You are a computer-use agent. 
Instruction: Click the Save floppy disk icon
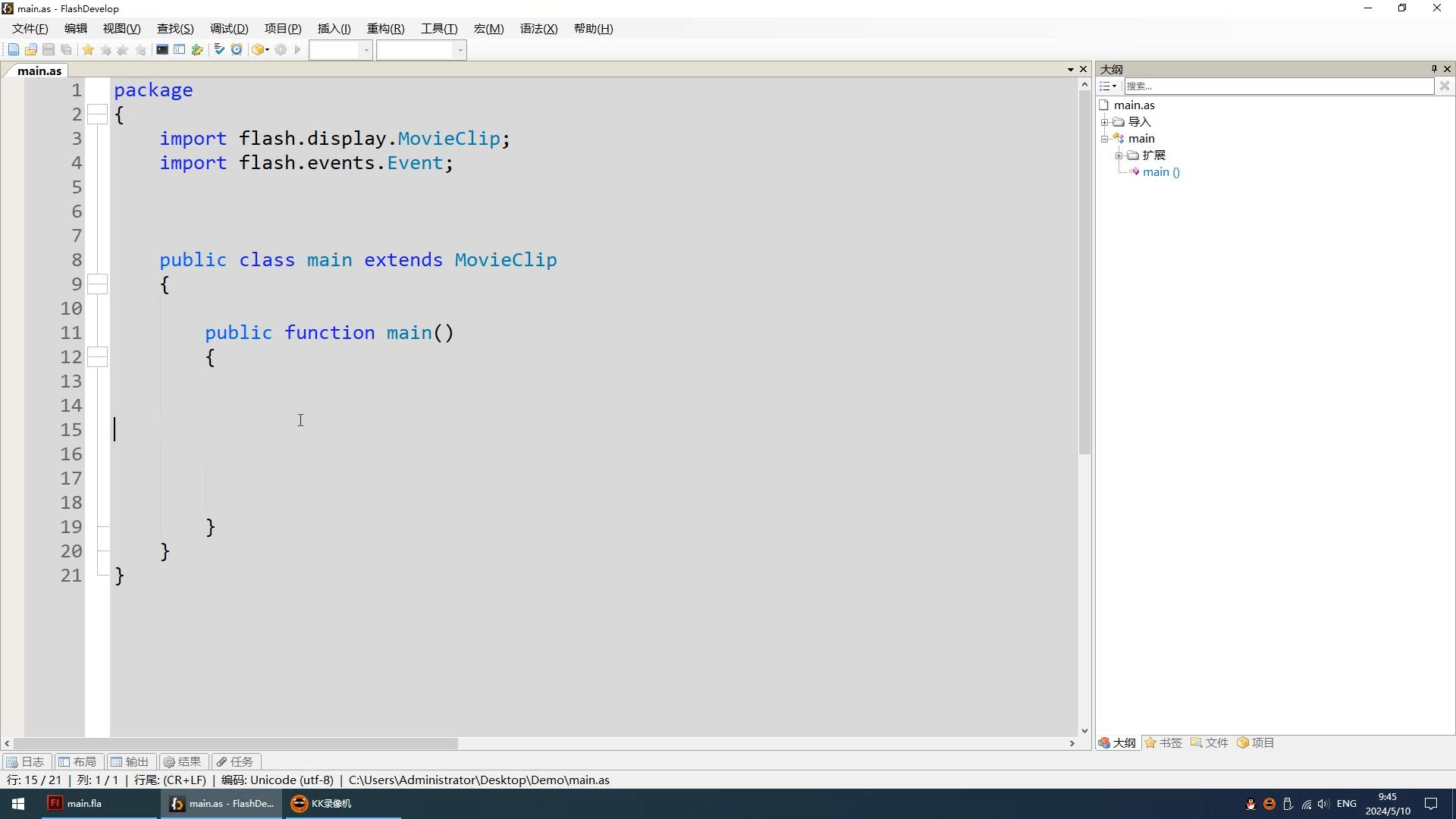(48, 50)
